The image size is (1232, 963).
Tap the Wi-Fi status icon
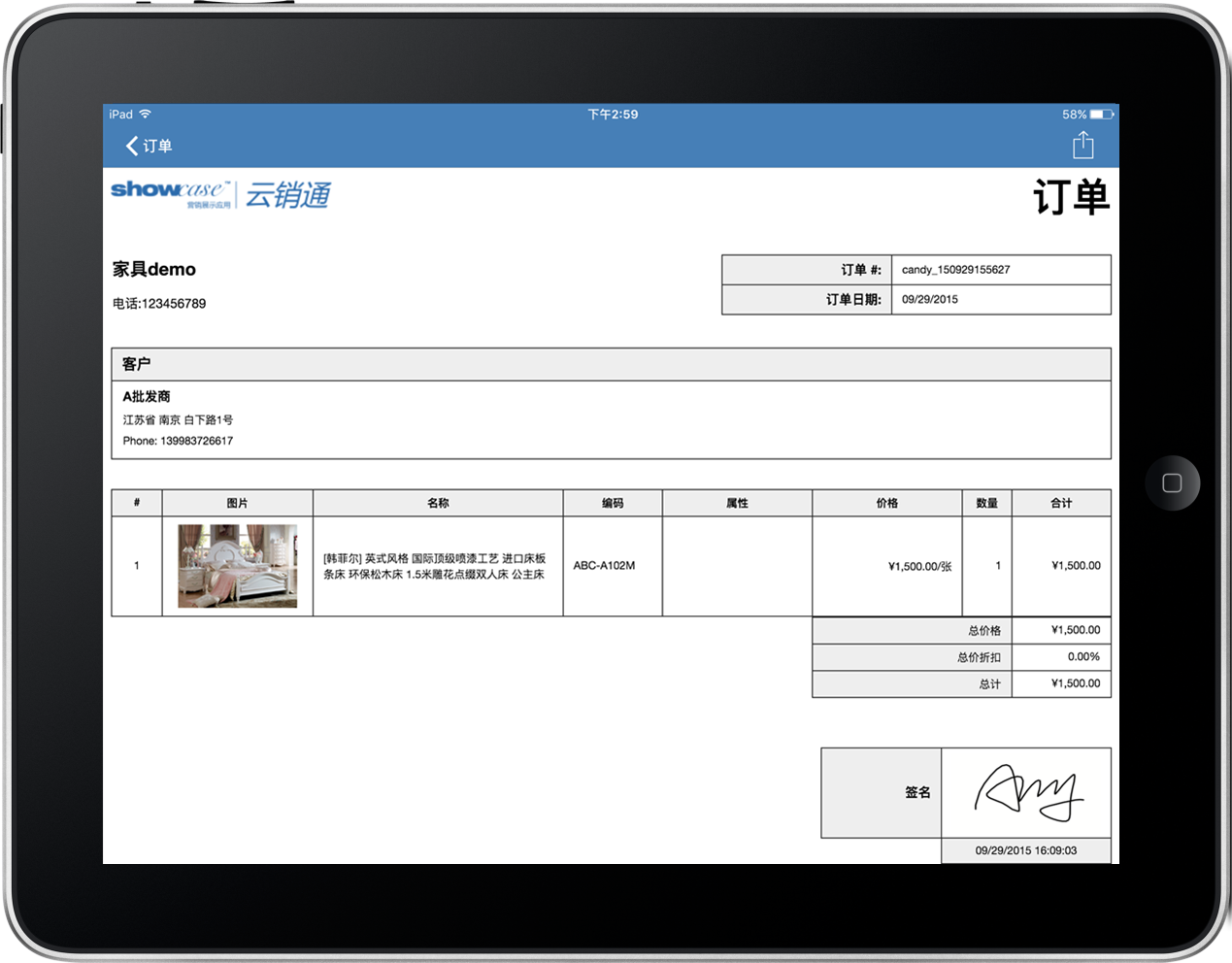145,115
